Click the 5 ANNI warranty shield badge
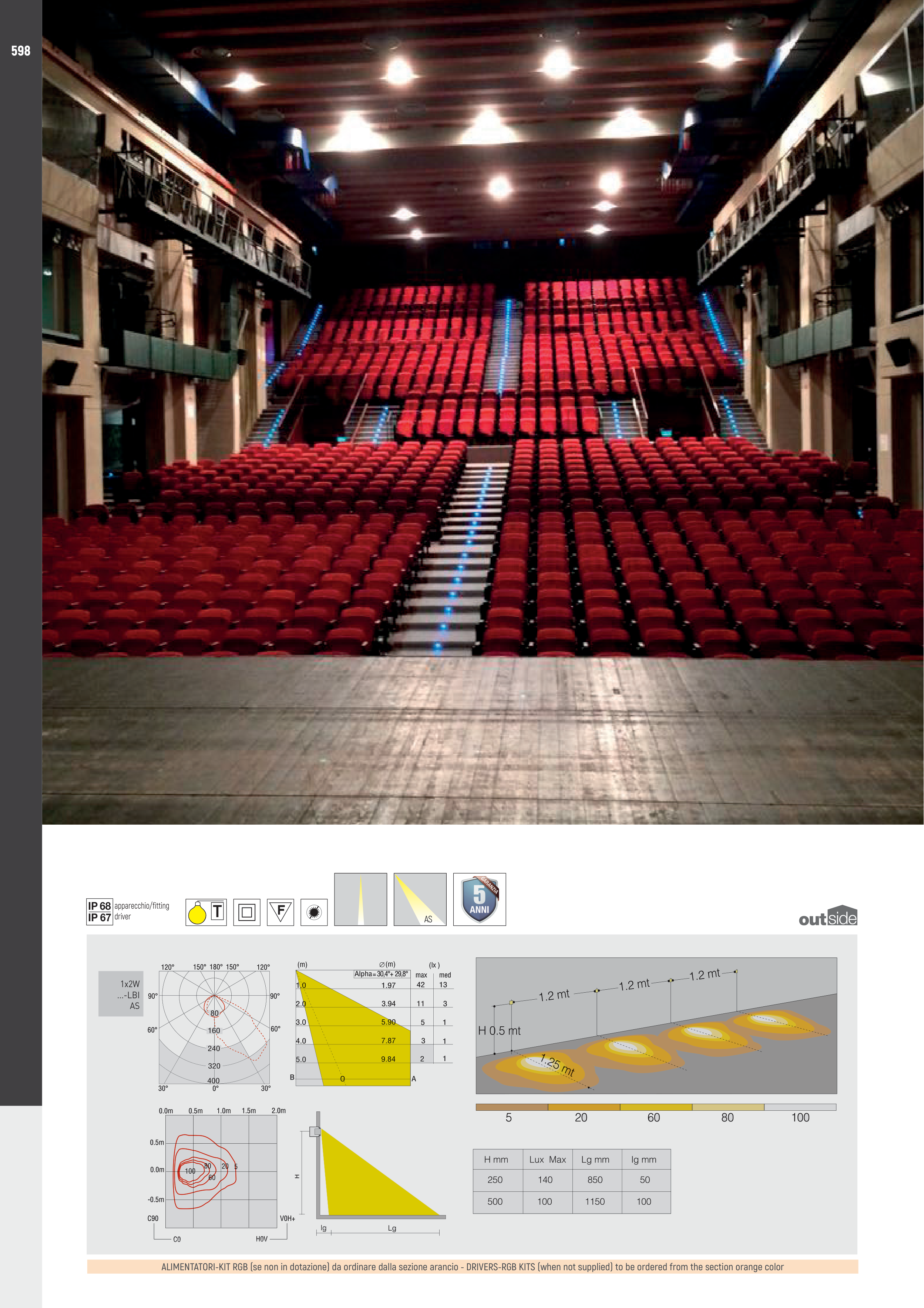 pyautogui.click(x=479, y=899)
